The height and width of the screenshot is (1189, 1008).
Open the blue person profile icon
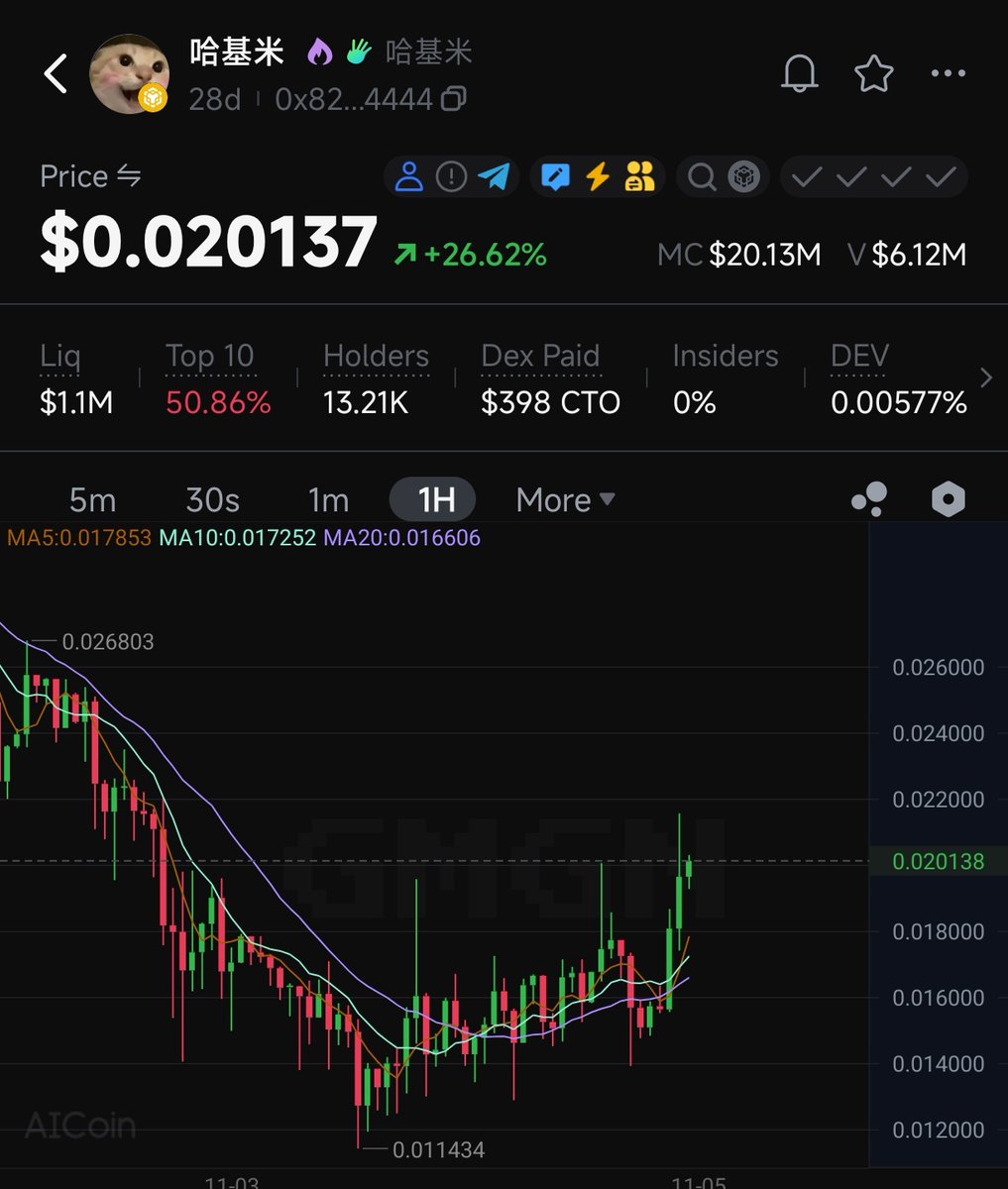click(x=408, y=177)
